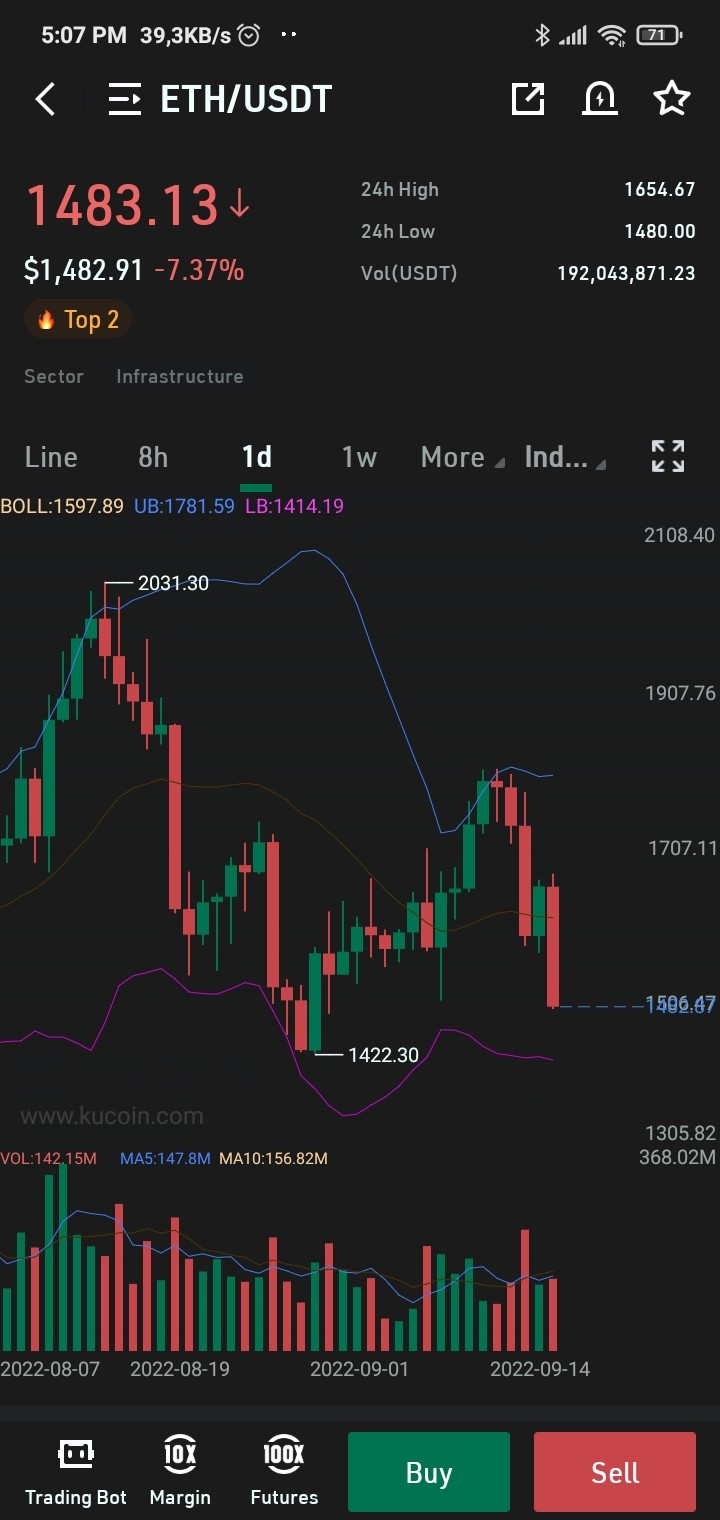This screenshot has width=720, height=1520.
Task: Tap the share chart icon
Action: (528, 98)
